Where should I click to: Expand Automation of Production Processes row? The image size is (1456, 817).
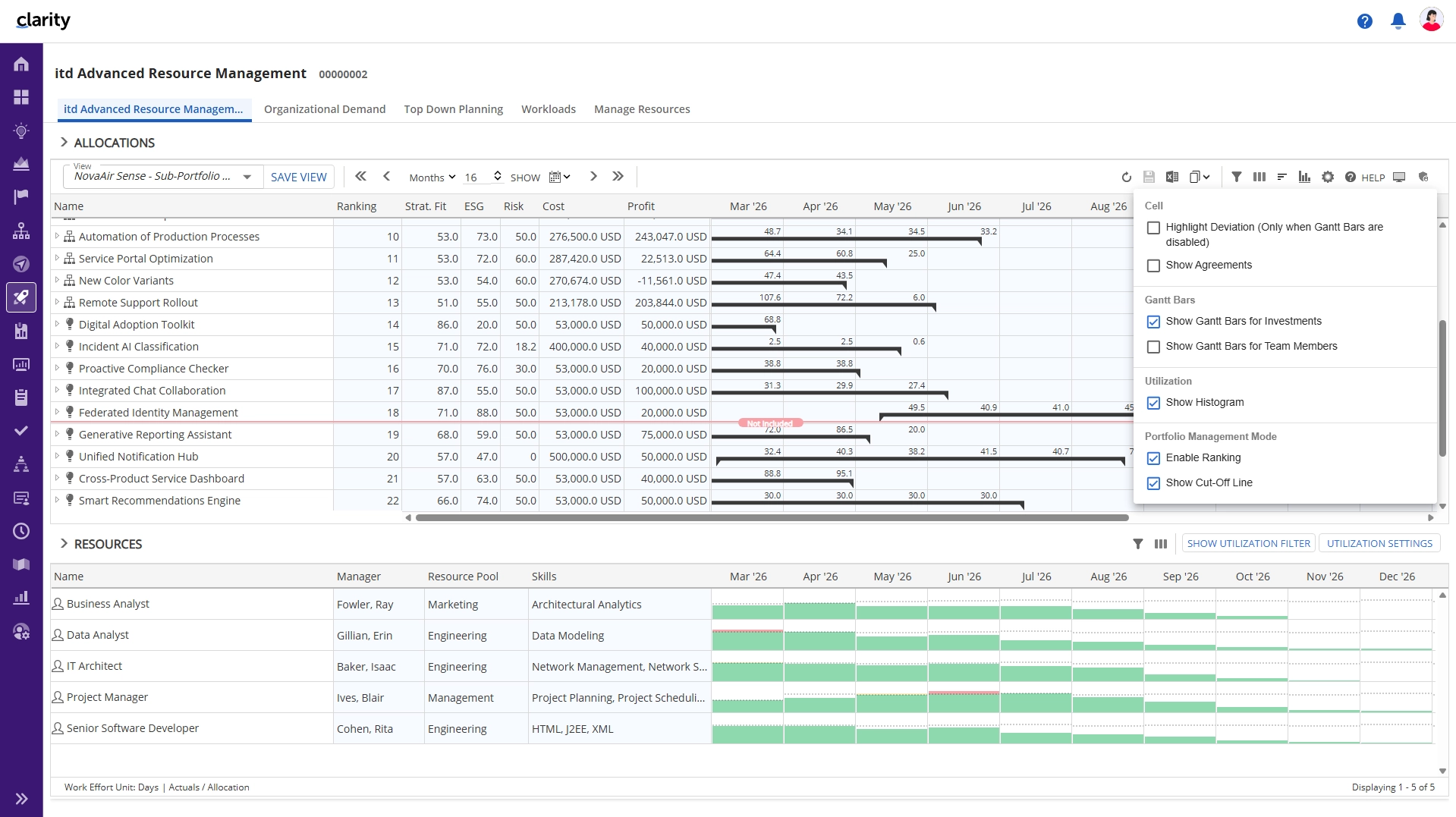coord(57,236)
